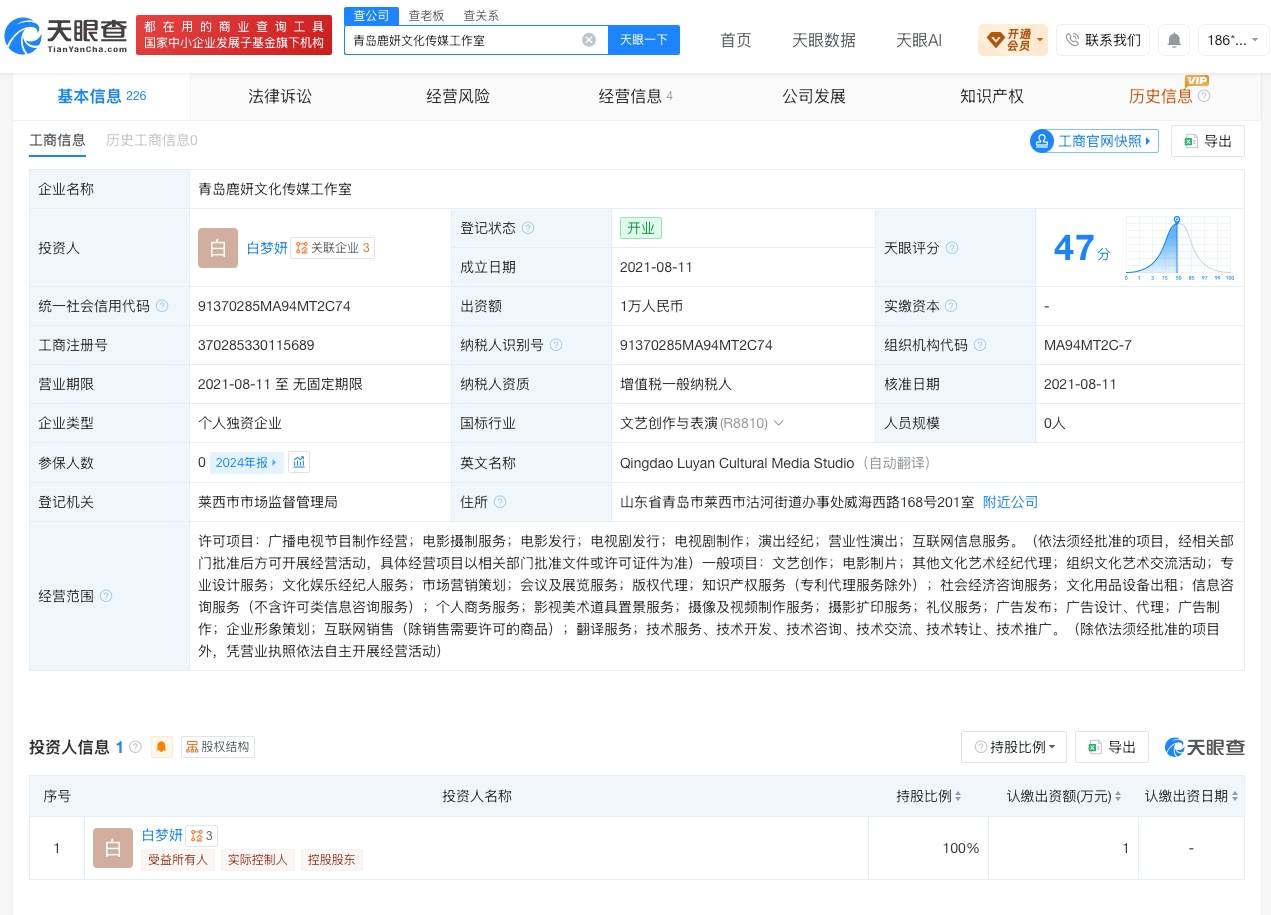Export investor info with lower 导出 button
The height and width of the screenshot is (915, 1271).
point(1112,747)
